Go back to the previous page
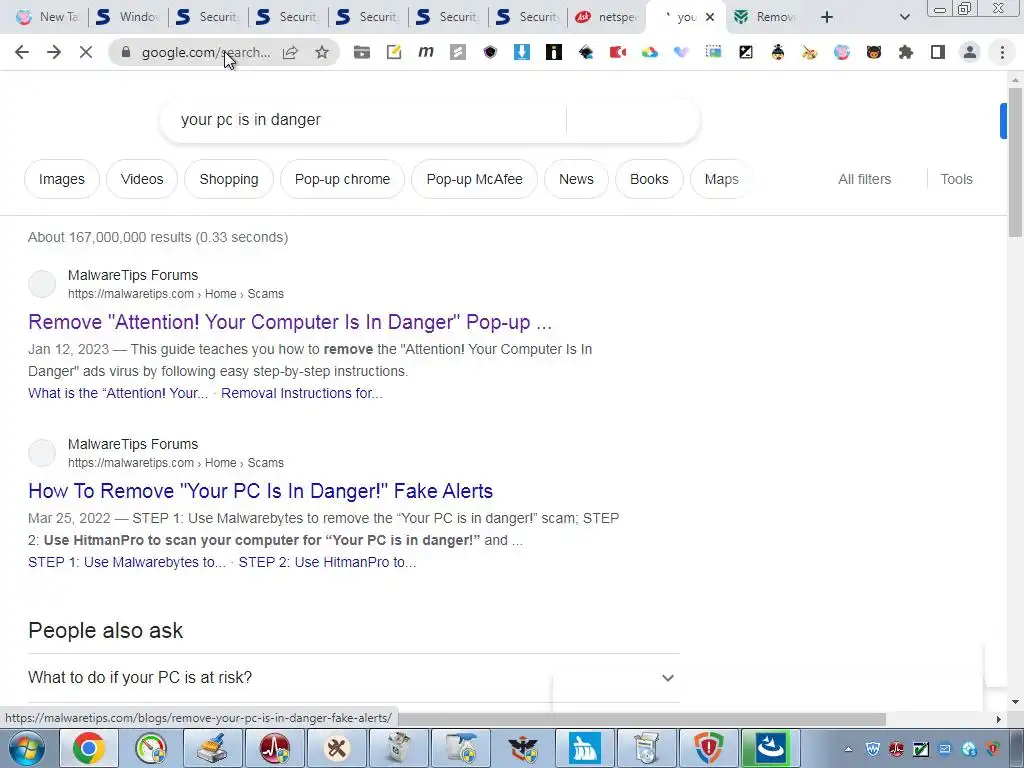Screen dimensions: 1024x768 click(x=22, y=52)
